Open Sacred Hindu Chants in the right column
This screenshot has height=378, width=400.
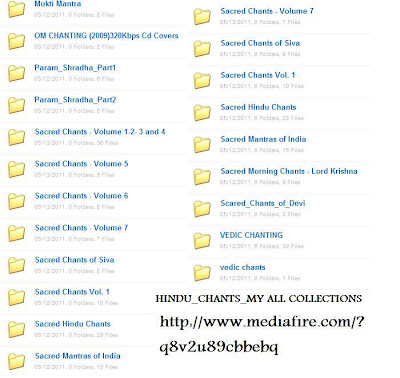pos(258,107)
